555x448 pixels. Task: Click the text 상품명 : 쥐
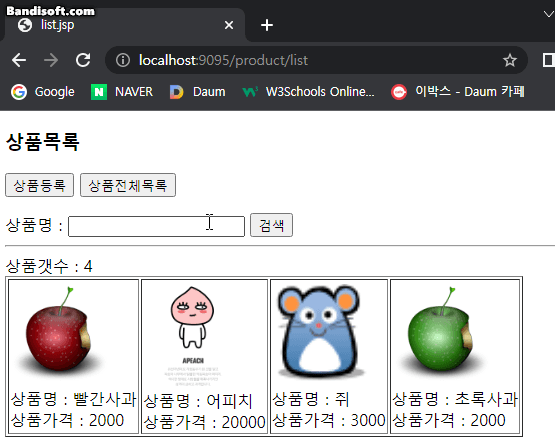point(311,399)
